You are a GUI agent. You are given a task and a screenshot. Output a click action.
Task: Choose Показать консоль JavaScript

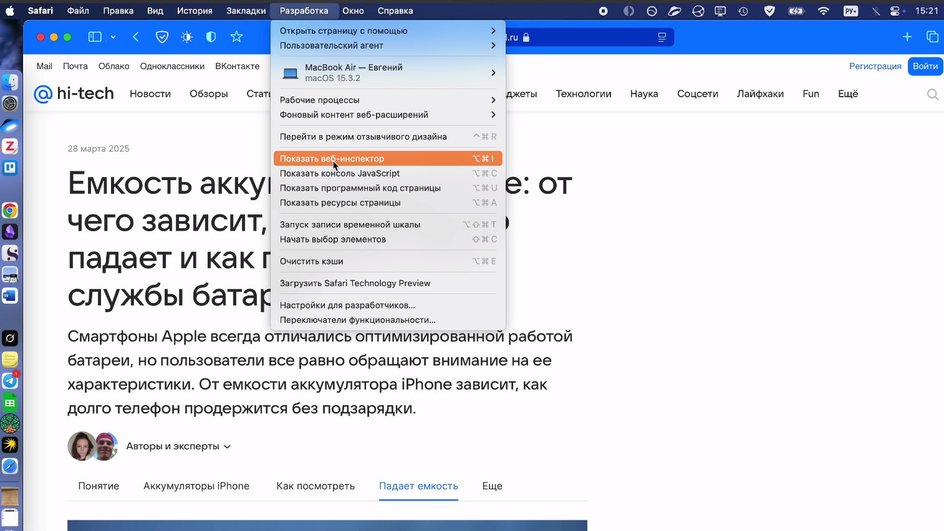point(388,173)
